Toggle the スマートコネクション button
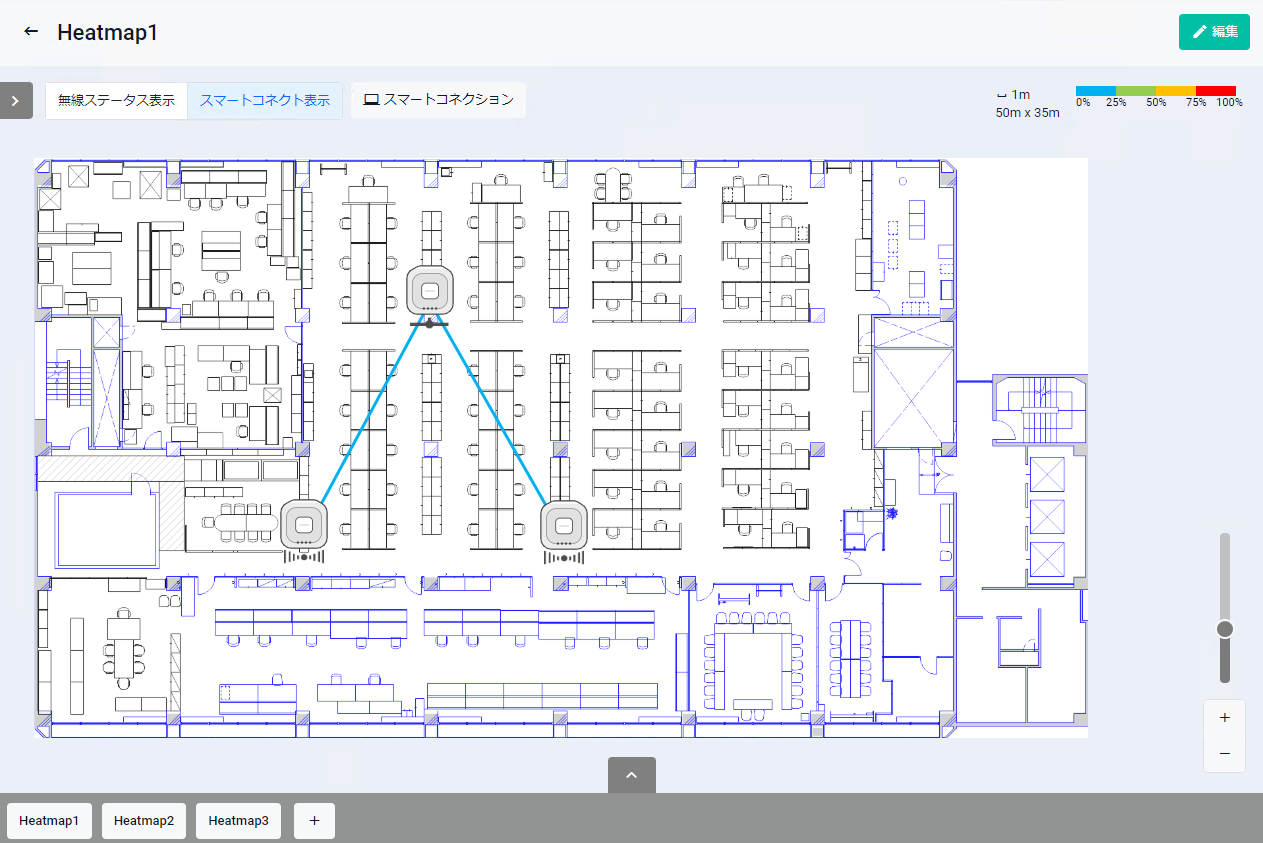Viewport: 1263px width, 843px height. point(438,100)
